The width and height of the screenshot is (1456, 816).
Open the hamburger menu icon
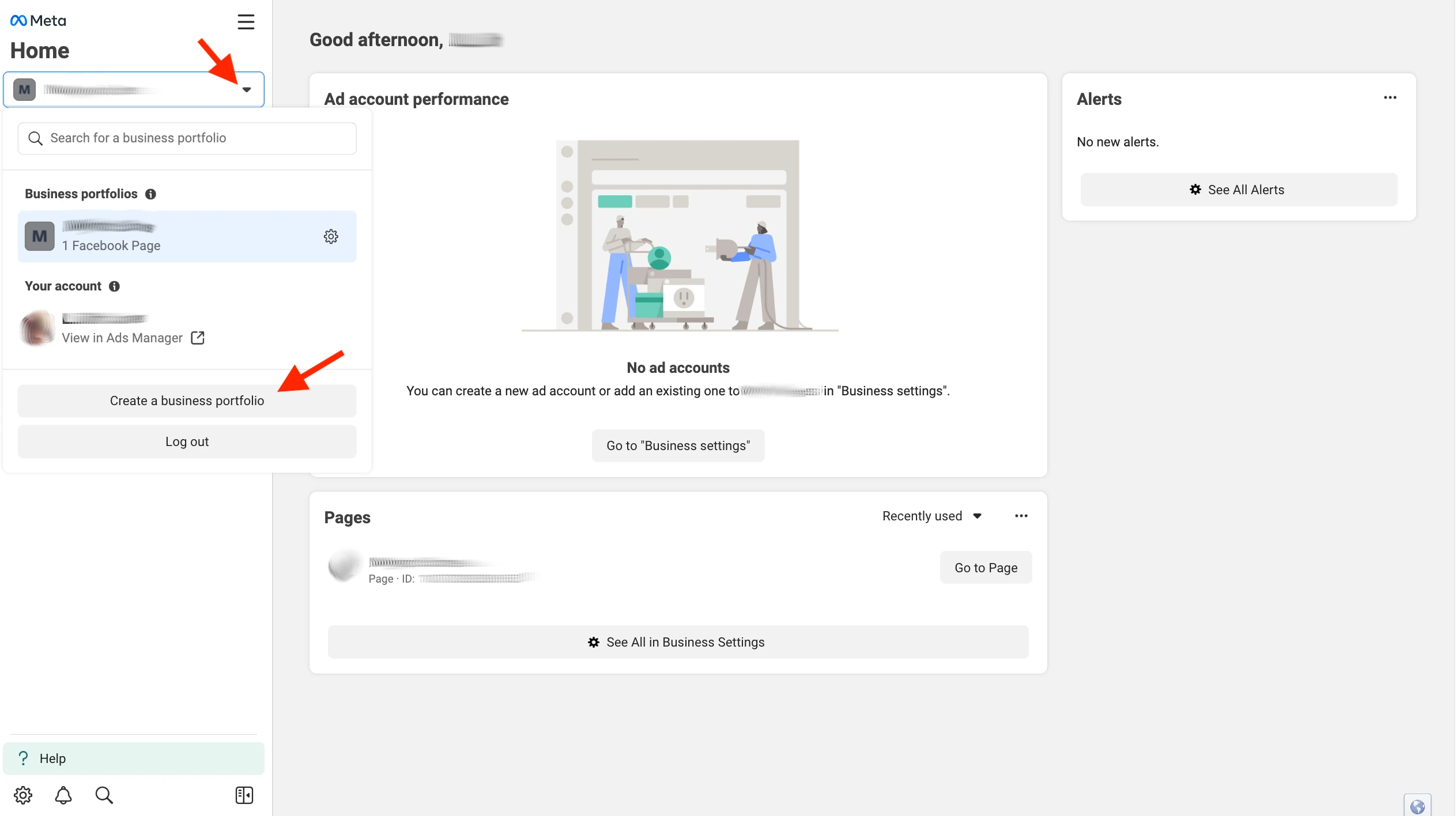[x=246, y=22]
